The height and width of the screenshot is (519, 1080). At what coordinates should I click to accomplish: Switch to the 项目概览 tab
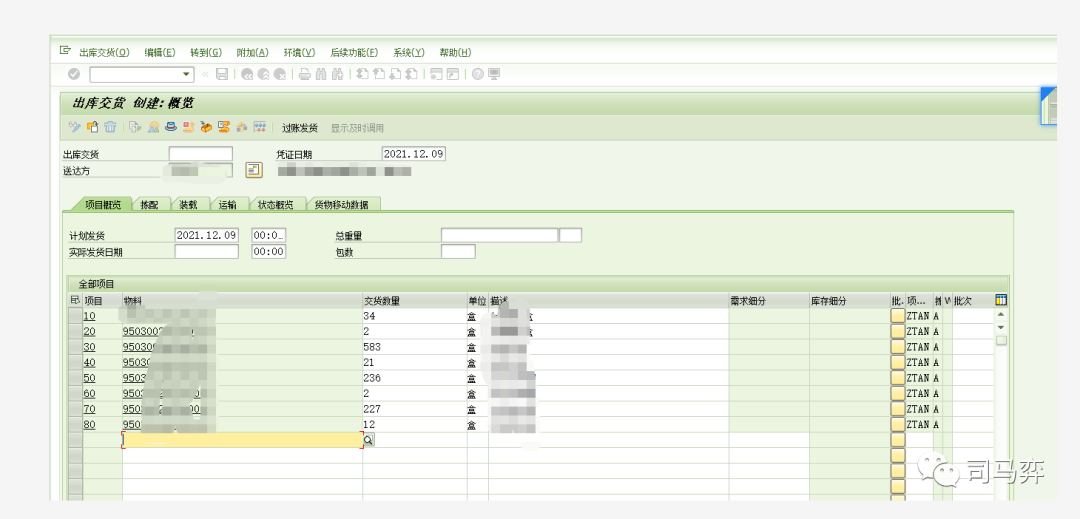click(101, 204)
